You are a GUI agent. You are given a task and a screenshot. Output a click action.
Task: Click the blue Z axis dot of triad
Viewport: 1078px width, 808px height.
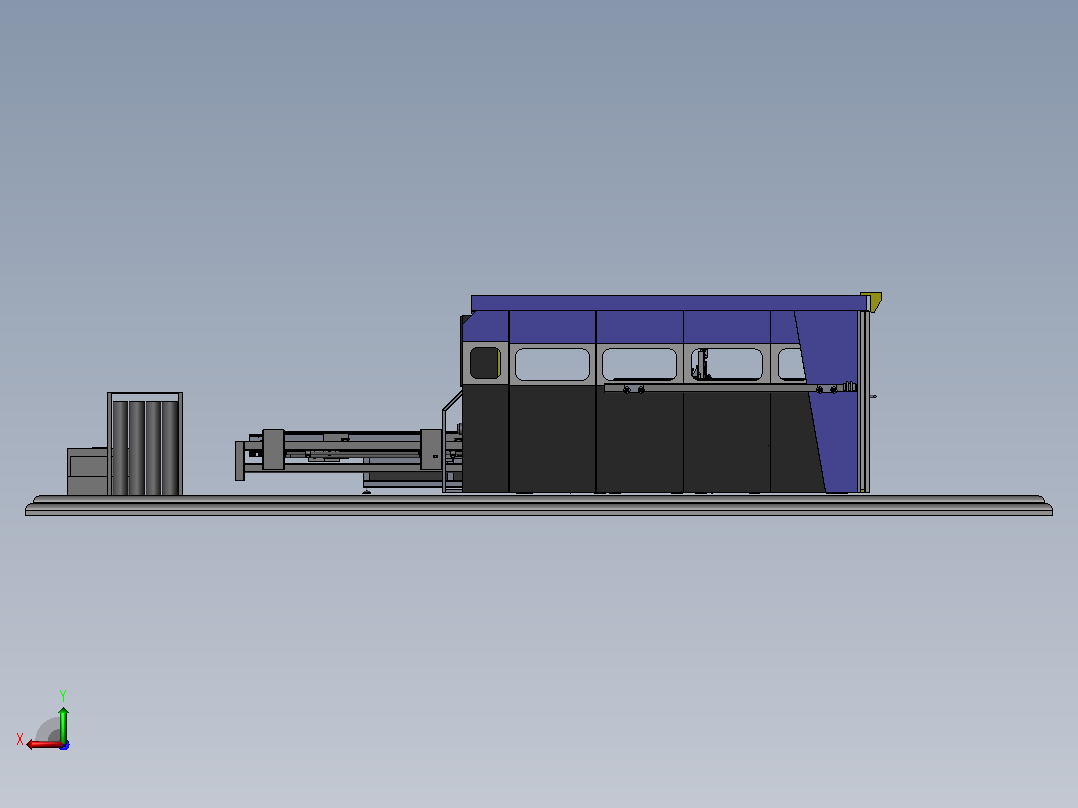pos(65,745)
